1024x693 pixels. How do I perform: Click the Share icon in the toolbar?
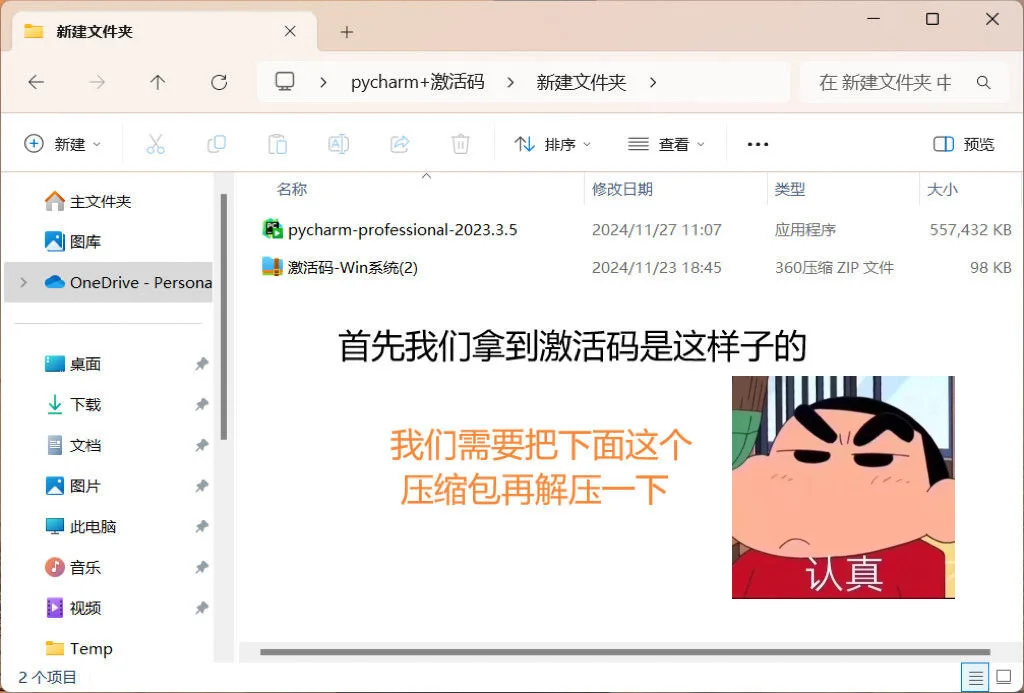pyautogui.click(x=400, y=144)
